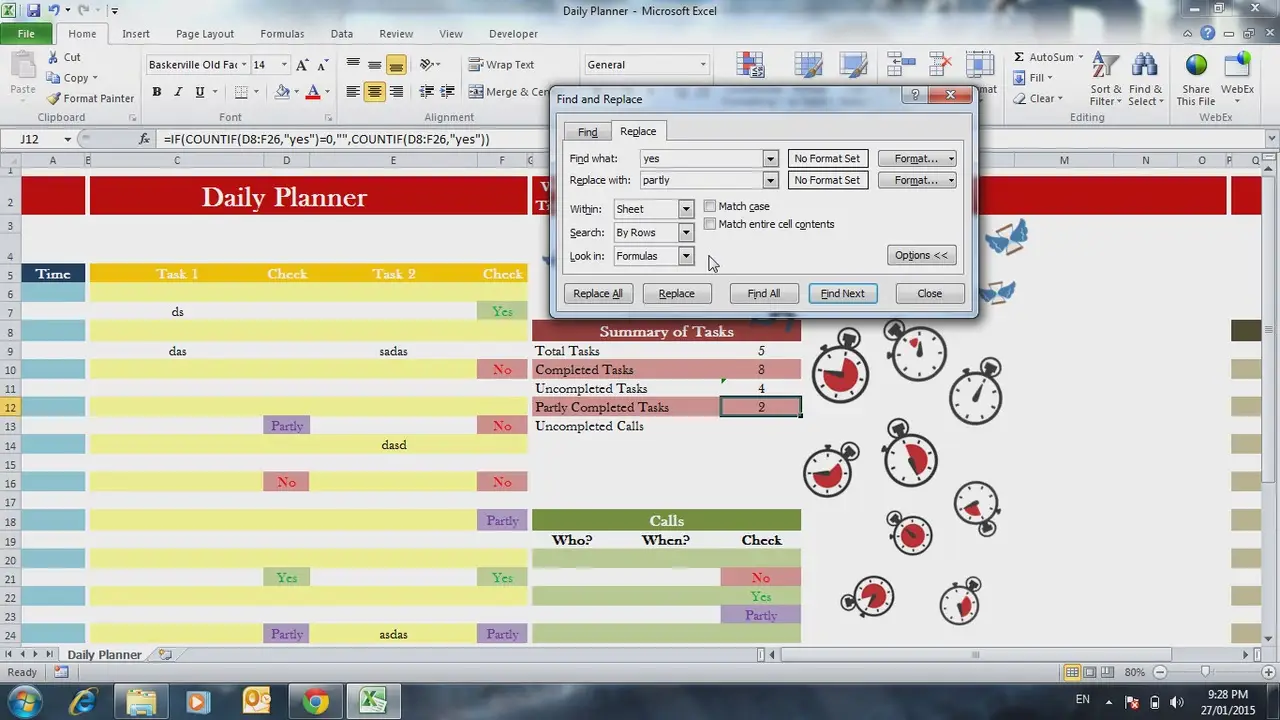Click the Replace button in dialog
This screenshot has height=720, width=1280.
(676, 294)
